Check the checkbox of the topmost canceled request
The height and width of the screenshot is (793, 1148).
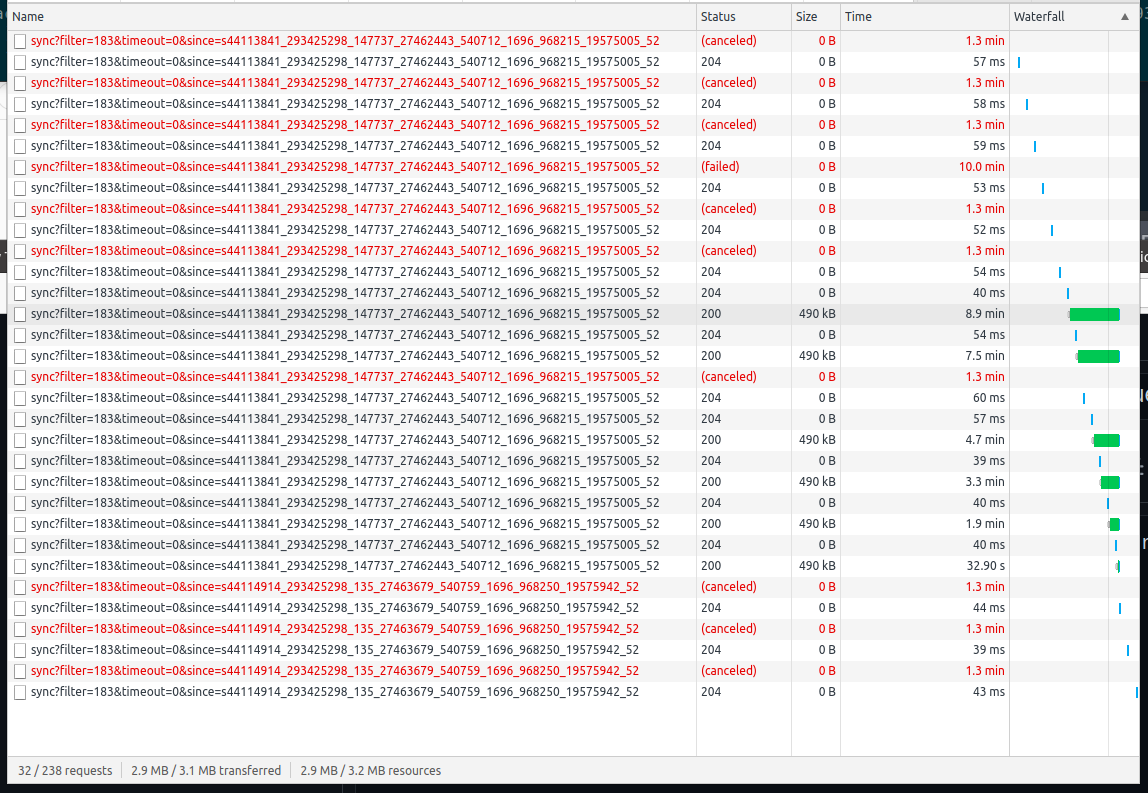tap(19, 40)
